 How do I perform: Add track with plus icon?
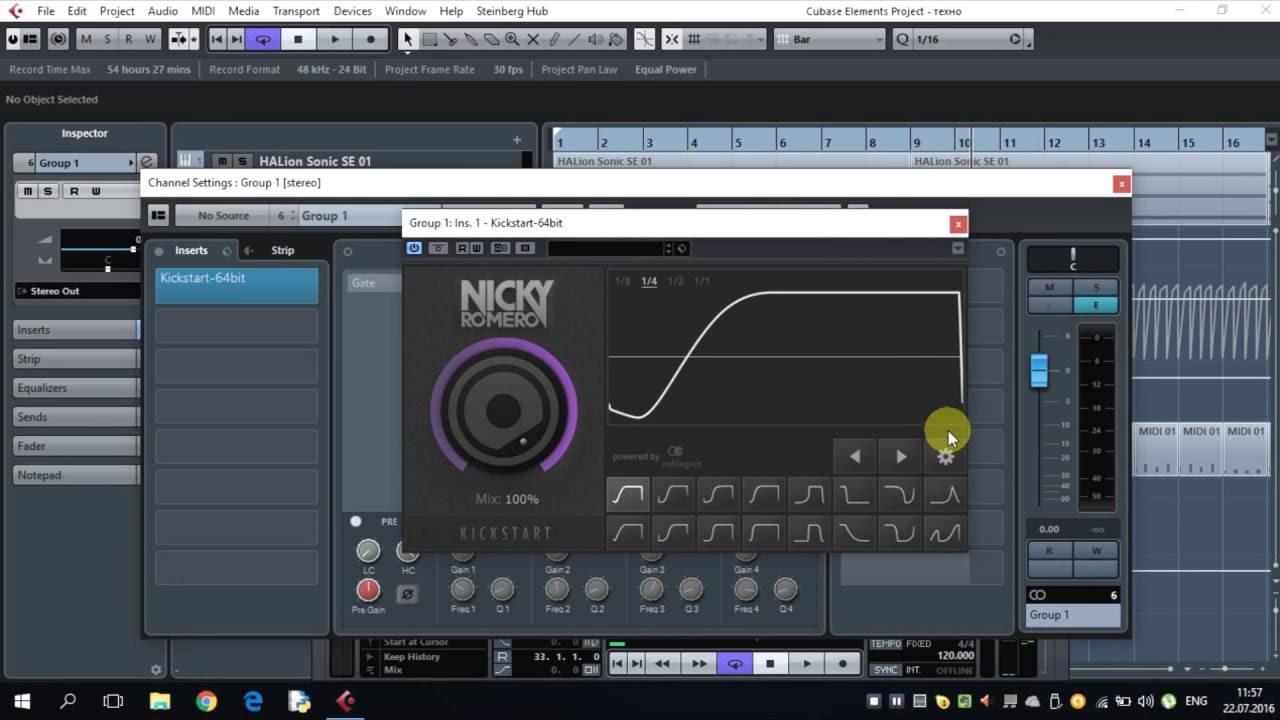coord(517,140)
